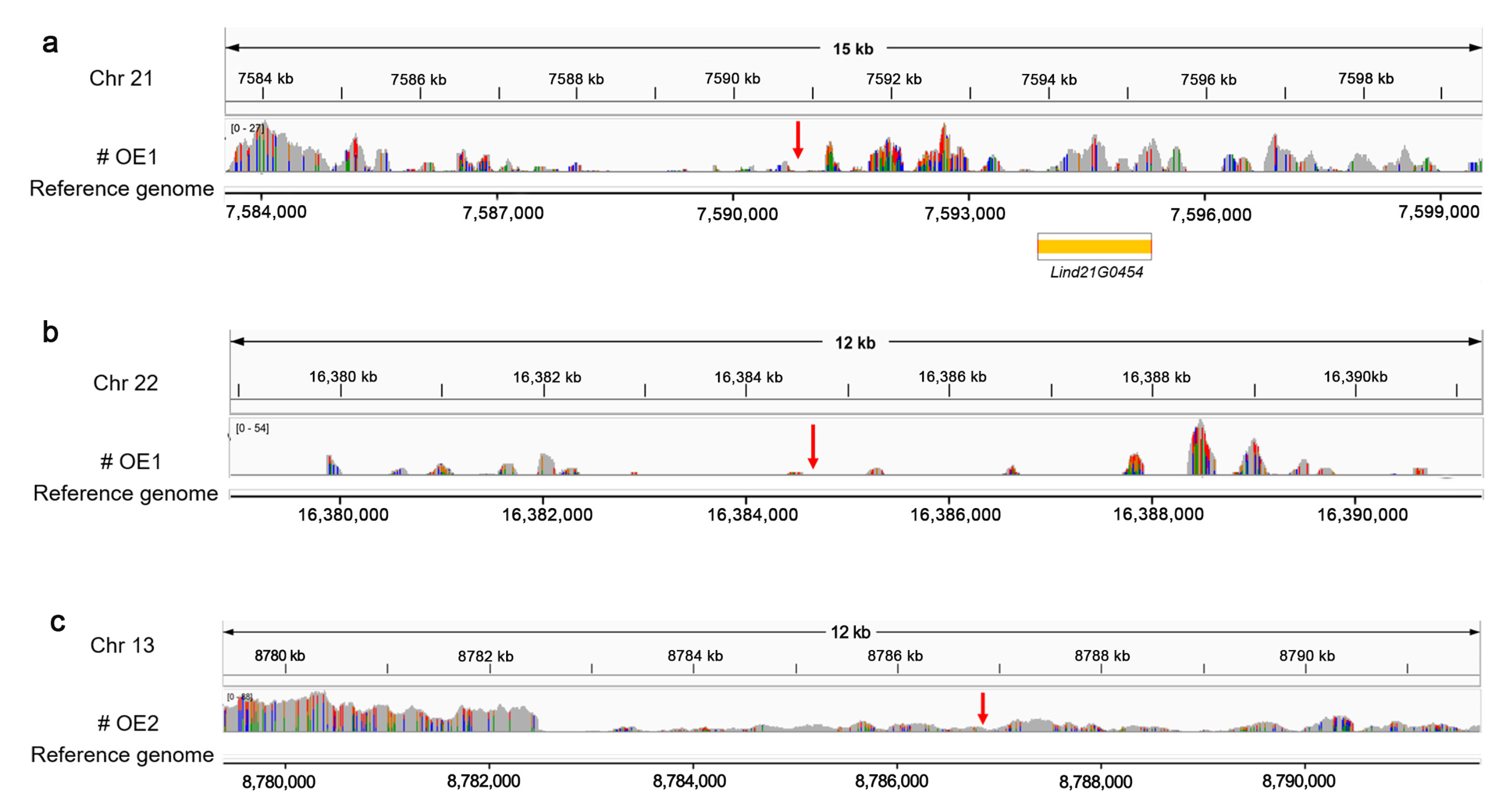The height and width of the screenshot is (812, 1500).
Task: Click the 8784 kb ruler label
Action: tap(695, 655)
